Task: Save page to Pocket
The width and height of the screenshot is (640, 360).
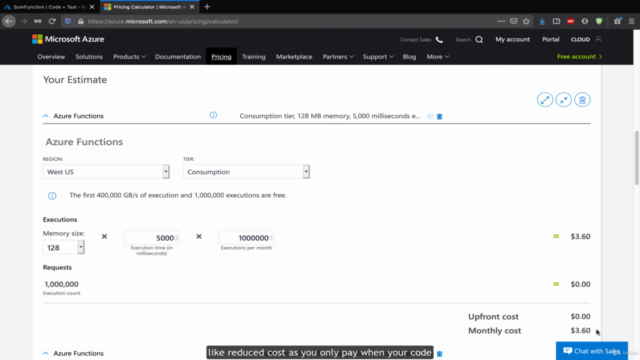Action: click(x=514, y=21)
